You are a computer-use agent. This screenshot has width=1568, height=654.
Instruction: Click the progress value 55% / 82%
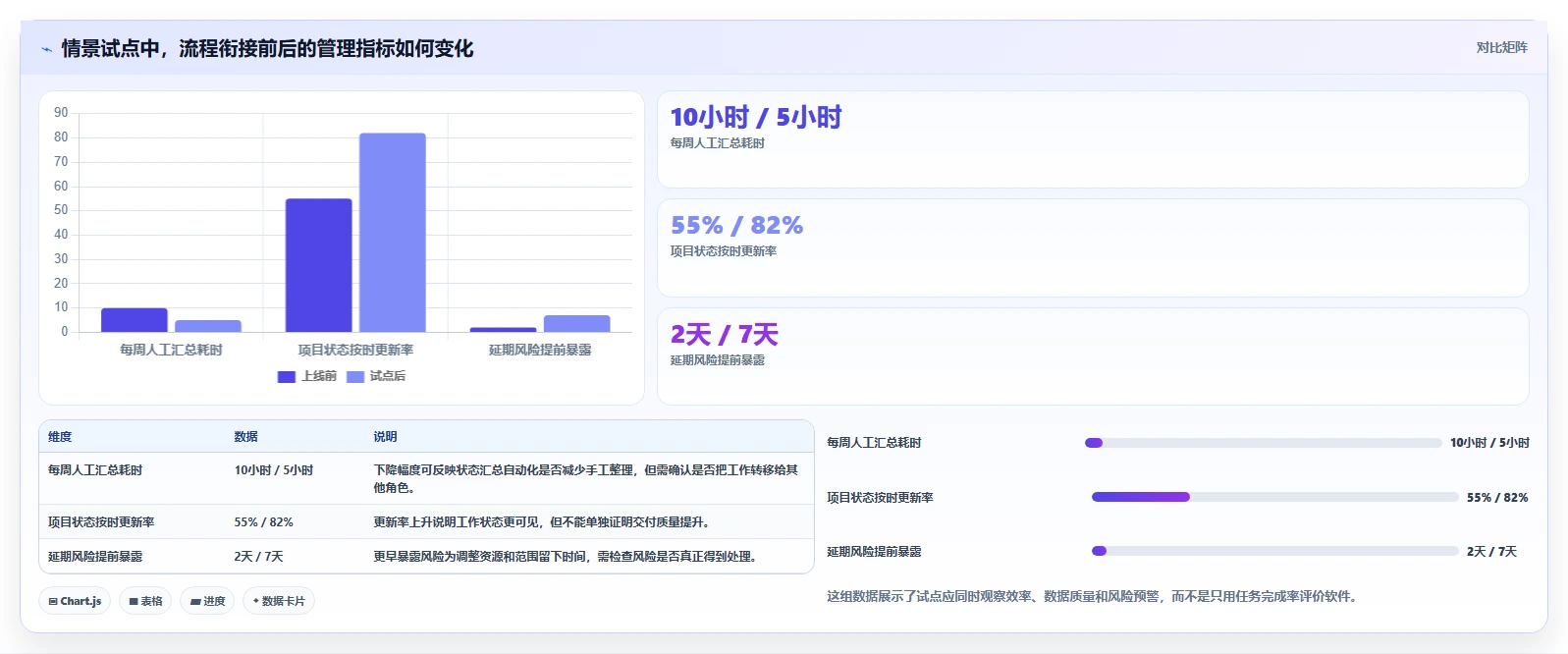[1497, 498]
